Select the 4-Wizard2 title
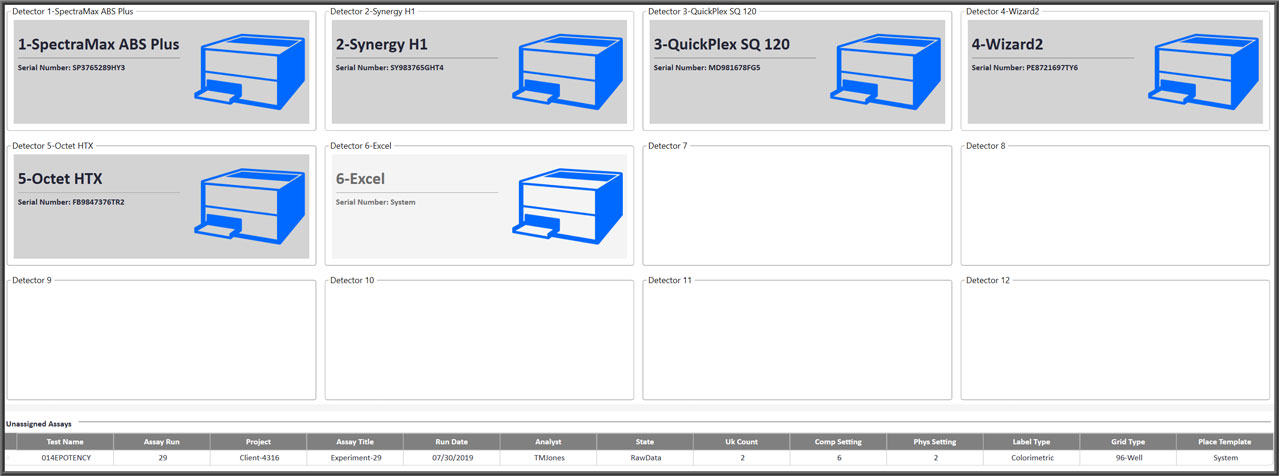 click(x=1007, y=45)
